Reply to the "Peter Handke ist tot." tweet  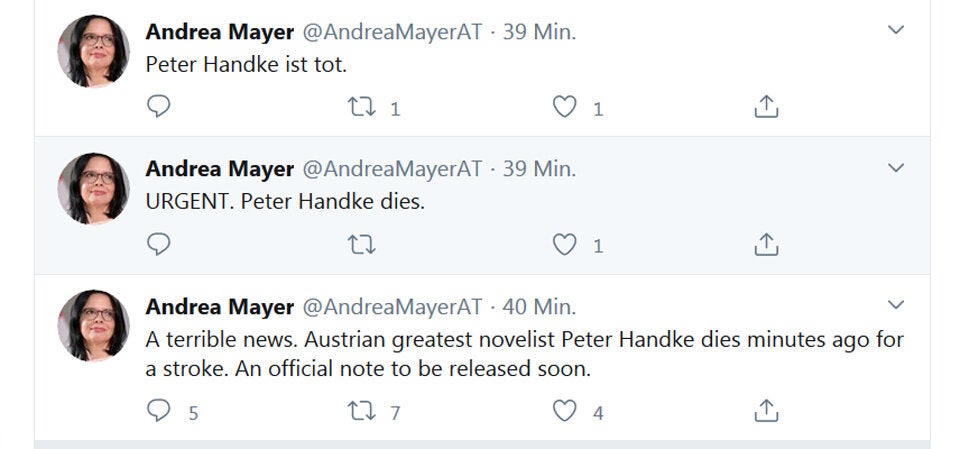[x=159, y=107]
